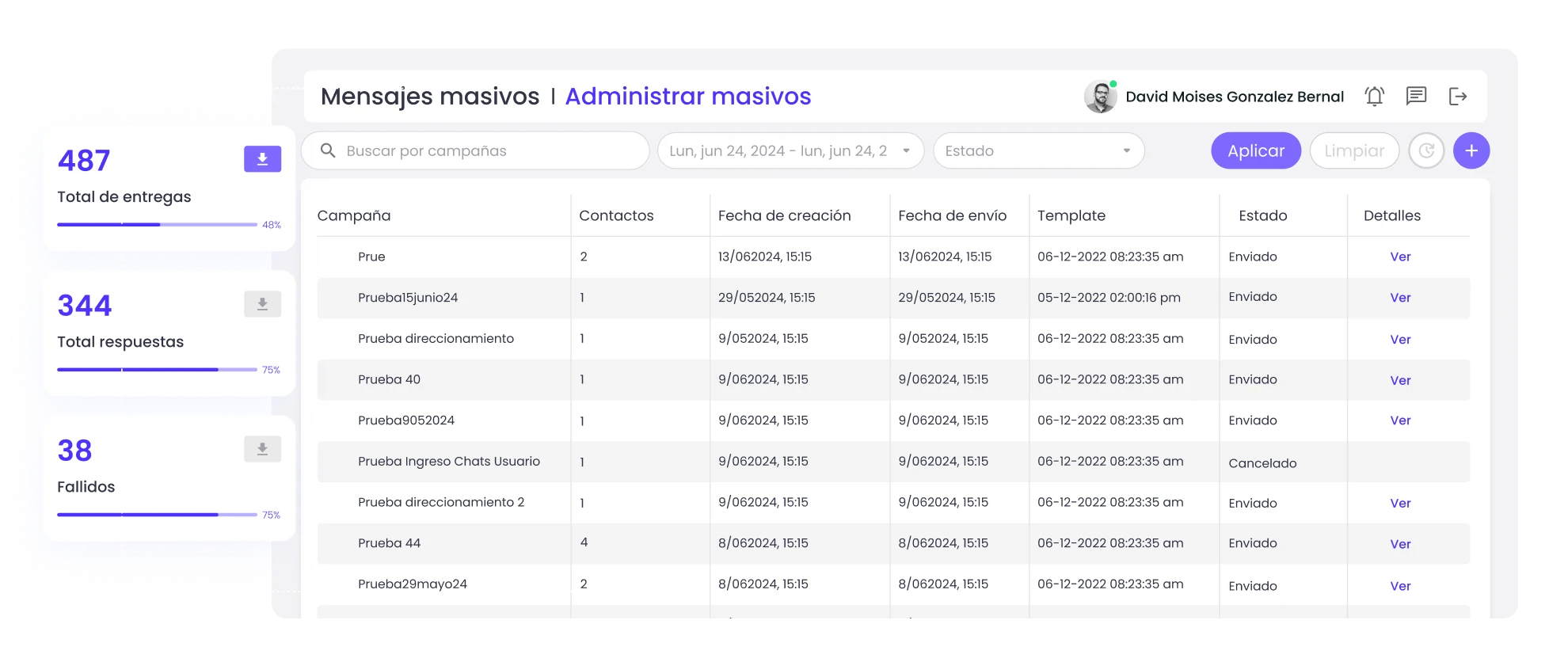Image resolution: width=1568 pixels, height=662 pixels.
Task: Focus the Buscar por campañas field
Action: point(475,150)
